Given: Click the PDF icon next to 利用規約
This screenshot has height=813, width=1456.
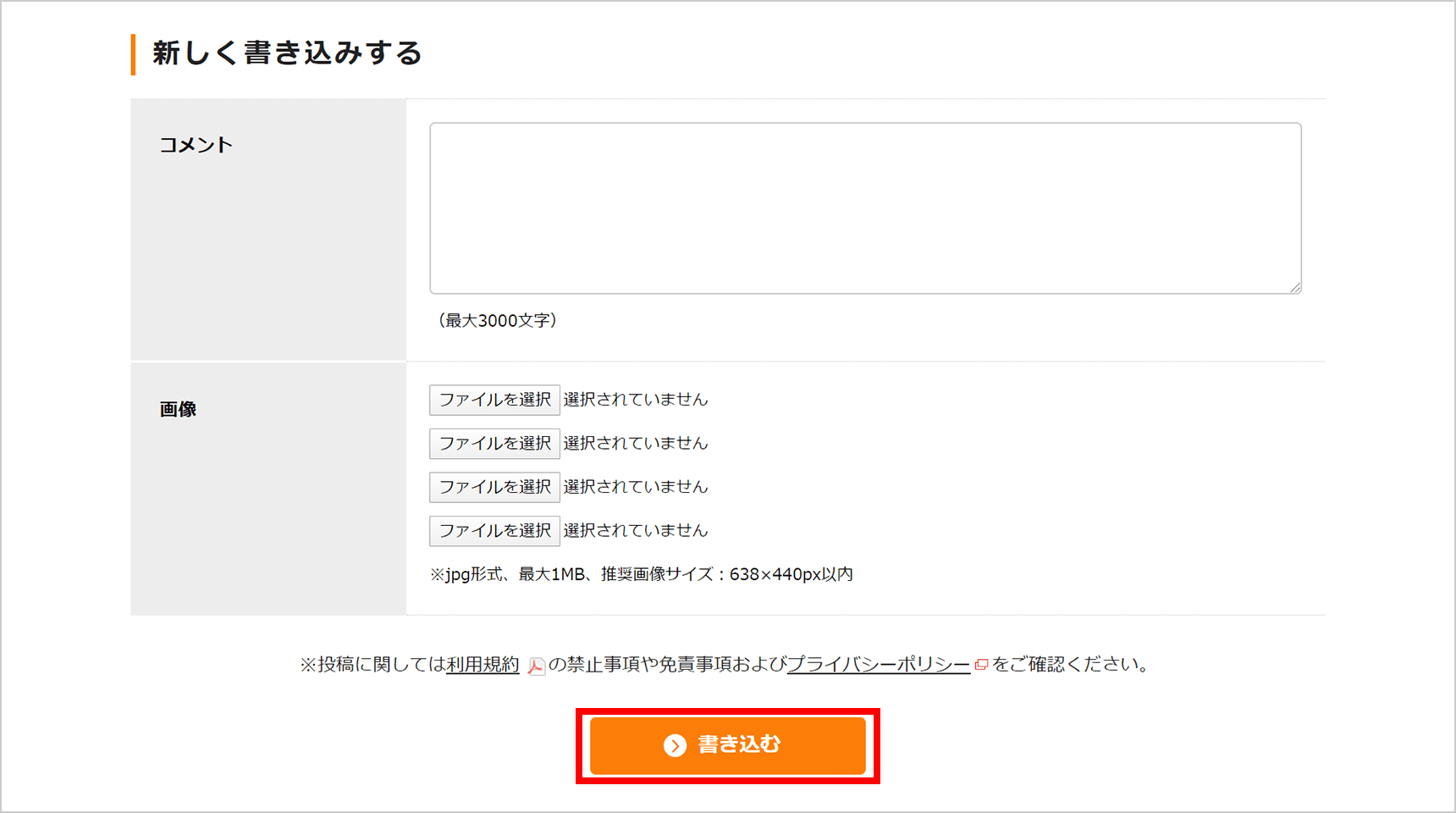Looking at the screenshot, I should [536, 666].
